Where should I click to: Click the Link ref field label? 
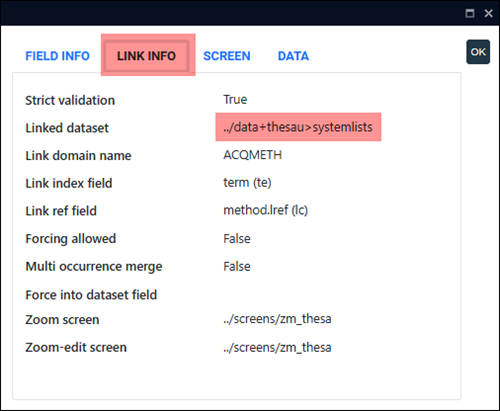coord(61,211)
